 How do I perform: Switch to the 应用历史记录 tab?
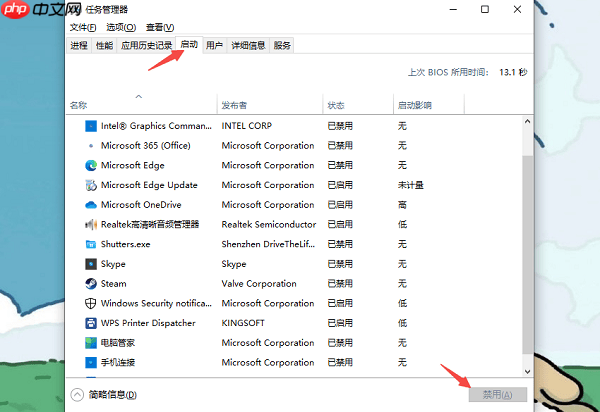click(x=146, y=46)
